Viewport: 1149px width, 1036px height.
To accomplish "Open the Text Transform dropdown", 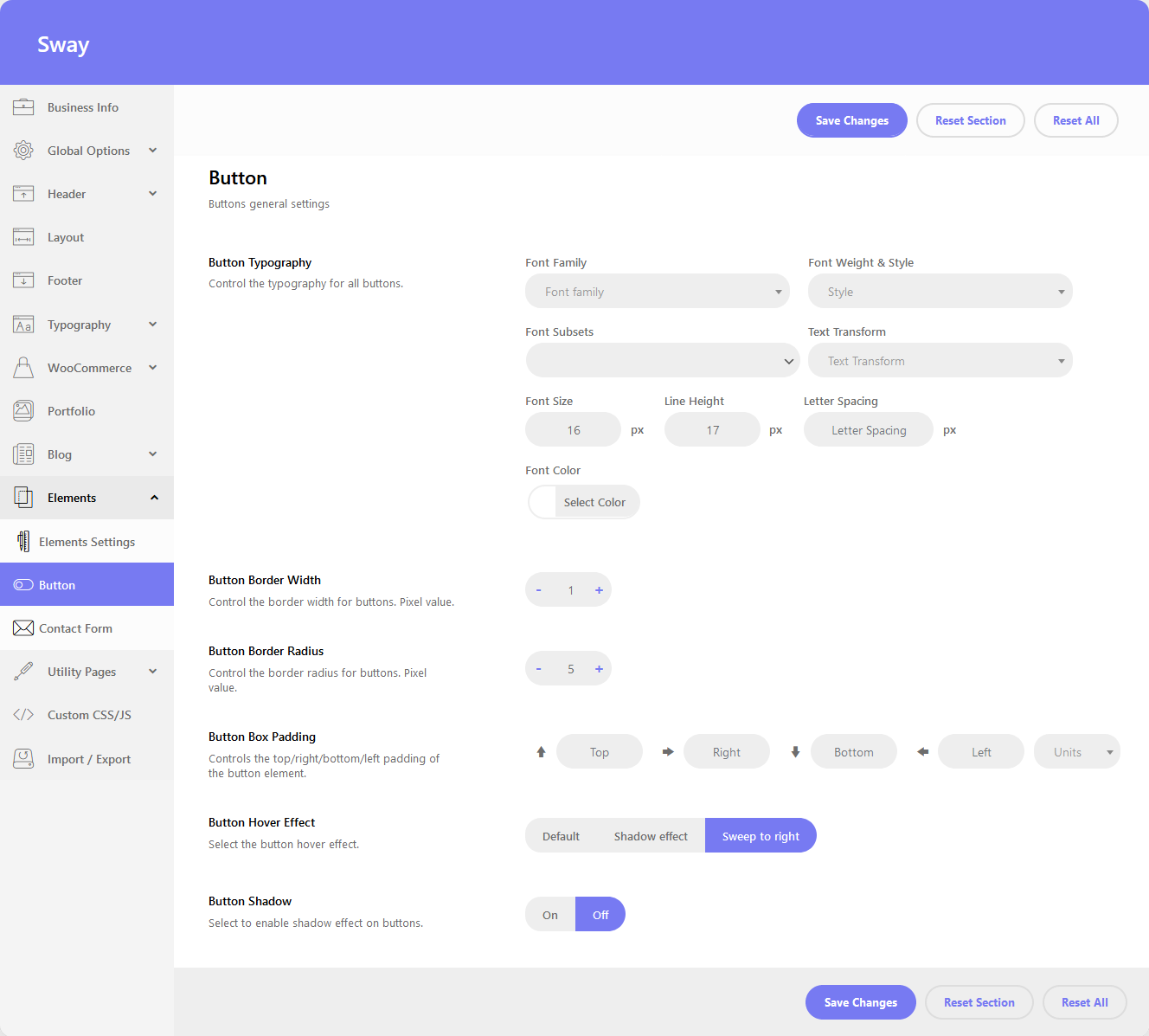I will click(940, 361).
